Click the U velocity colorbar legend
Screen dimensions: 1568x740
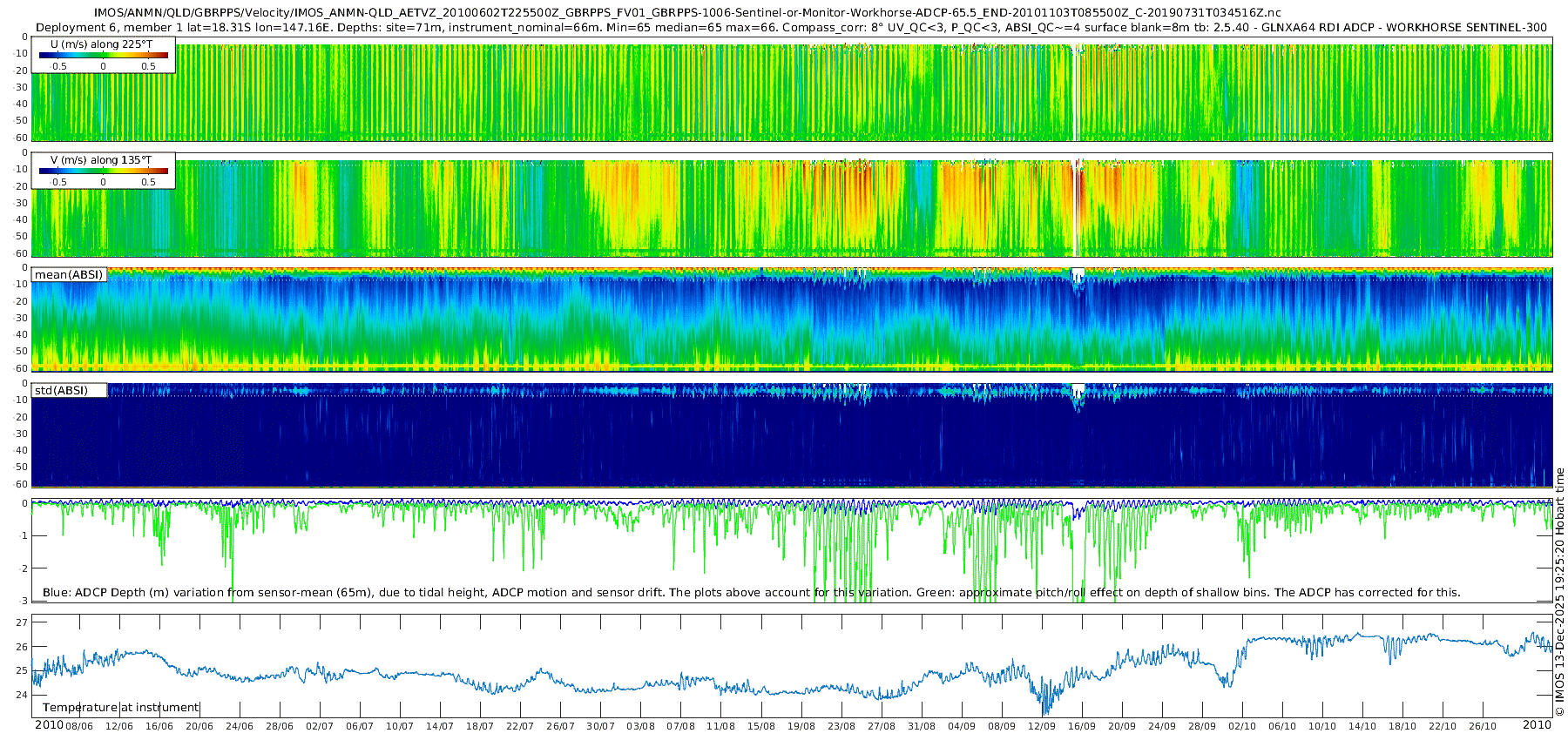[x=103, y=57]
